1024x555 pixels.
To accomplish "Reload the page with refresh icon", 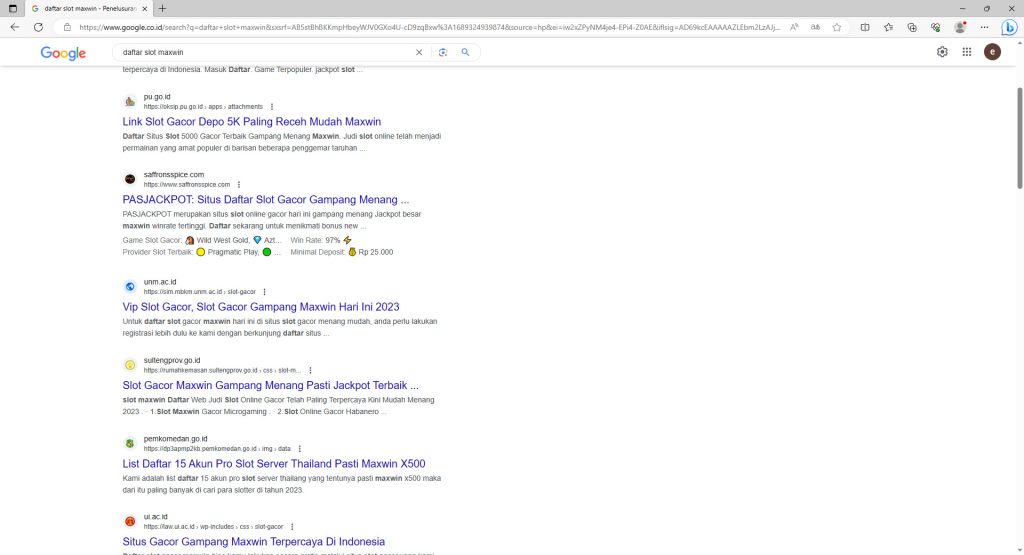I will click(x=39, y=27).
